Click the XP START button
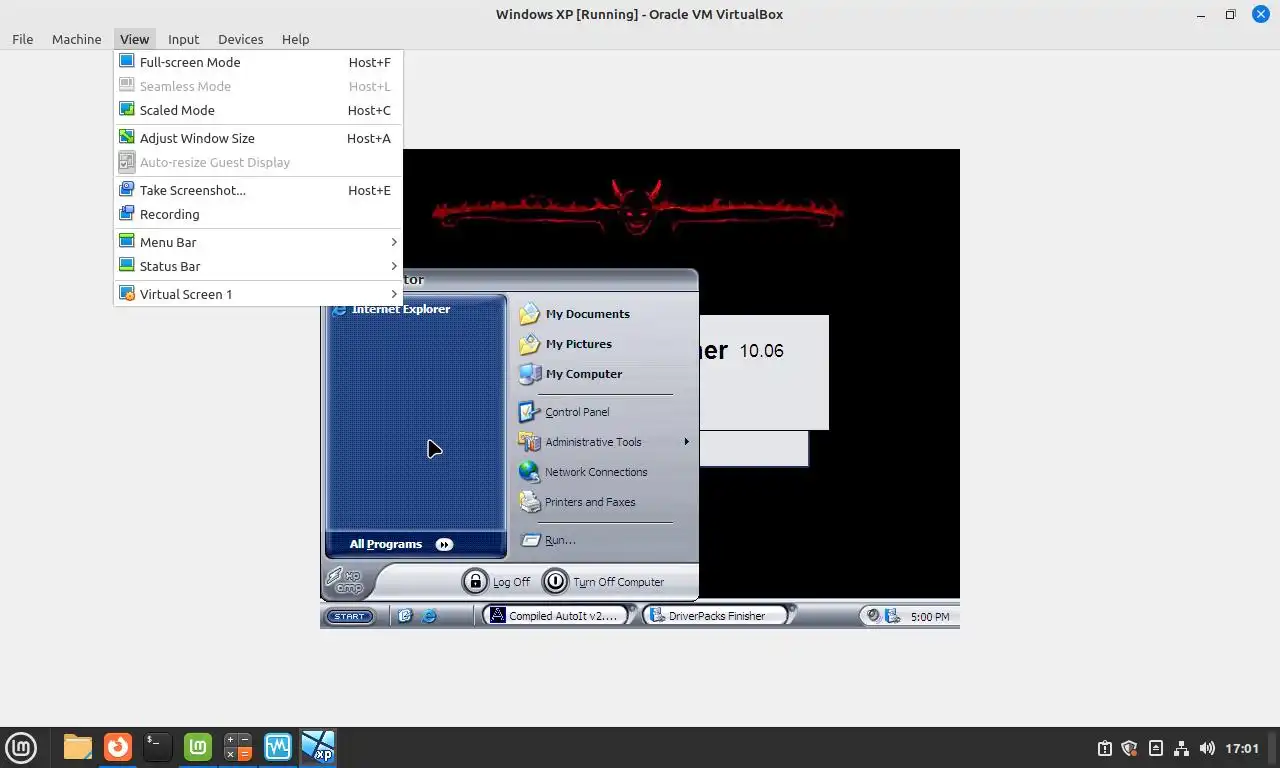 (x=350, y=616)
